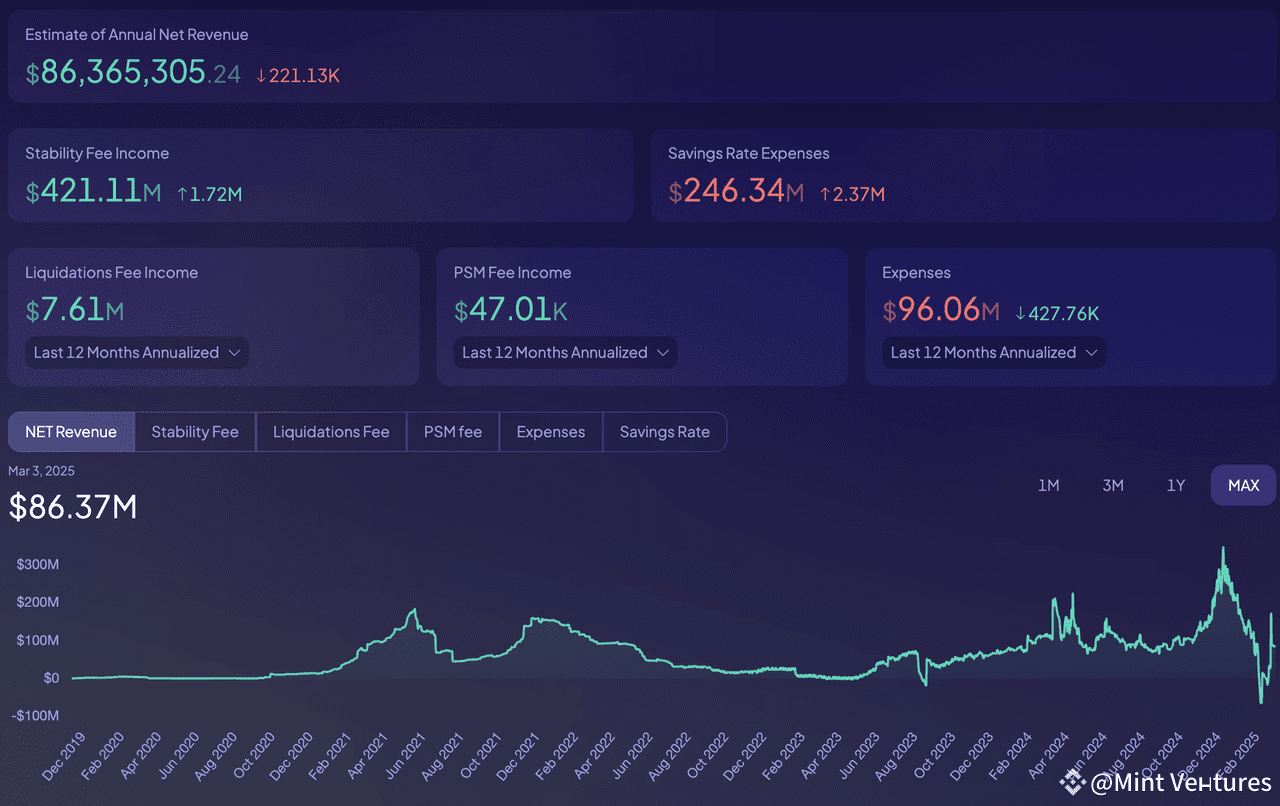Click the Stability Fee Income up arrow

click(183, 194)
